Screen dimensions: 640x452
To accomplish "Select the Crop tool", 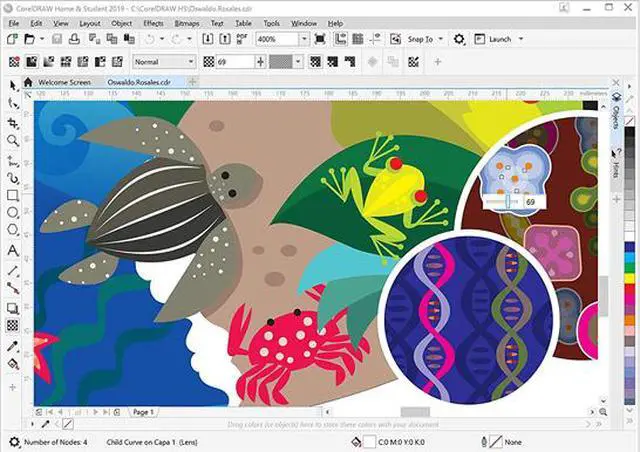I will [13, 123].
